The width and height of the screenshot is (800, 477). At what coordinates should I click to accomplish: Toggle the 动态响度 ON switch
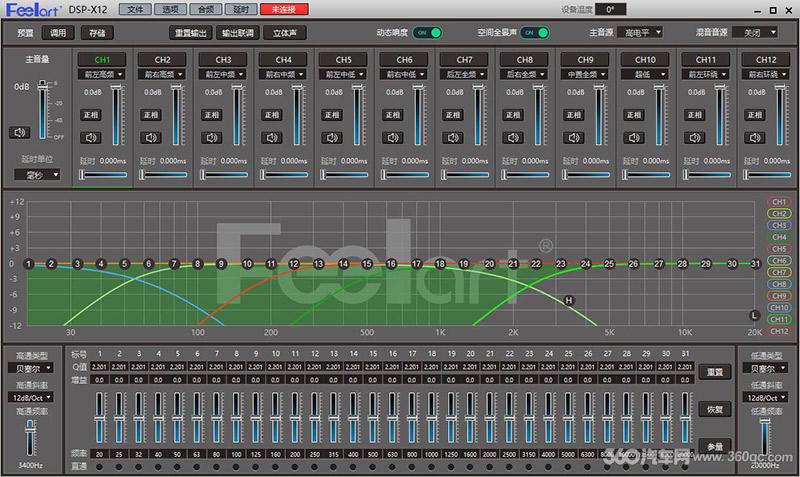tap(428, 33)
